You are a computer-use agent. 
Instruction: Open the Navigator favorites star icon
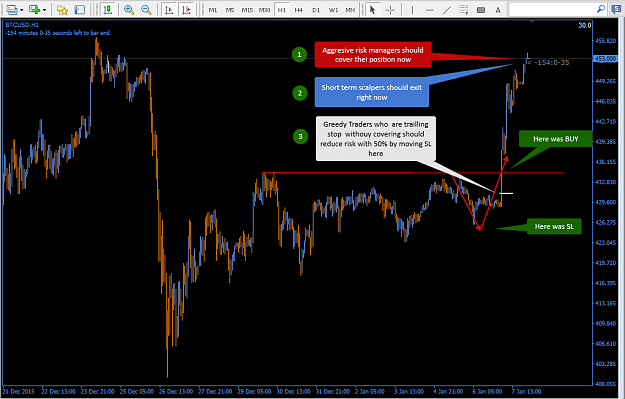point(62,10)
